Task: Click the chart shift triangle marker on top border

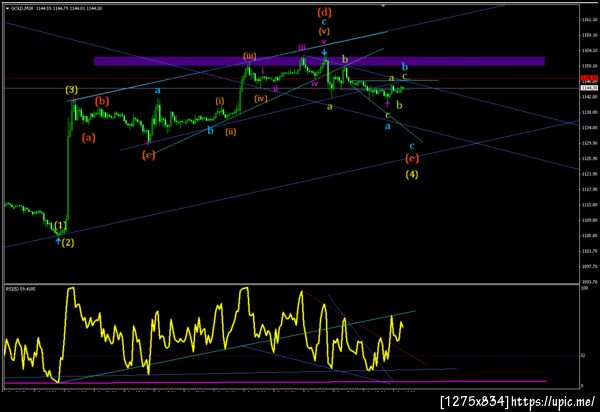Action: coord(383,6)
